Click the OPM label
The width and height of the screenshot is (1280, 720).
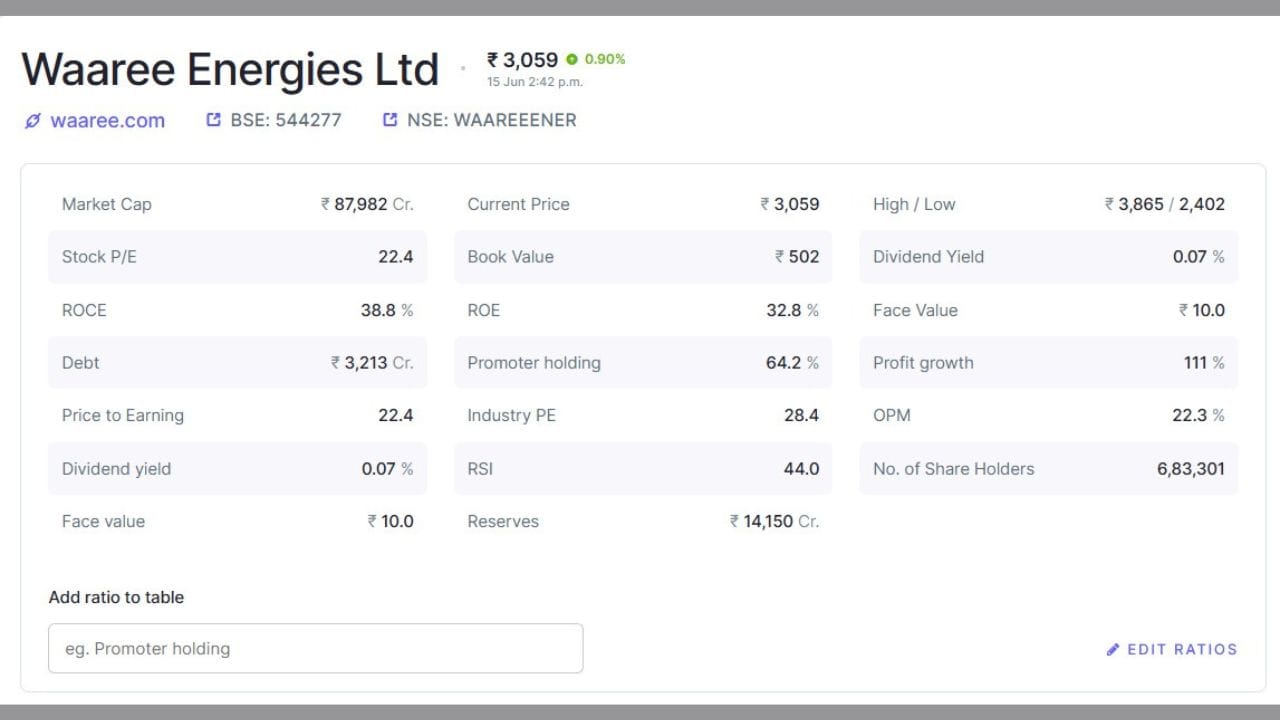click(892, 415)
